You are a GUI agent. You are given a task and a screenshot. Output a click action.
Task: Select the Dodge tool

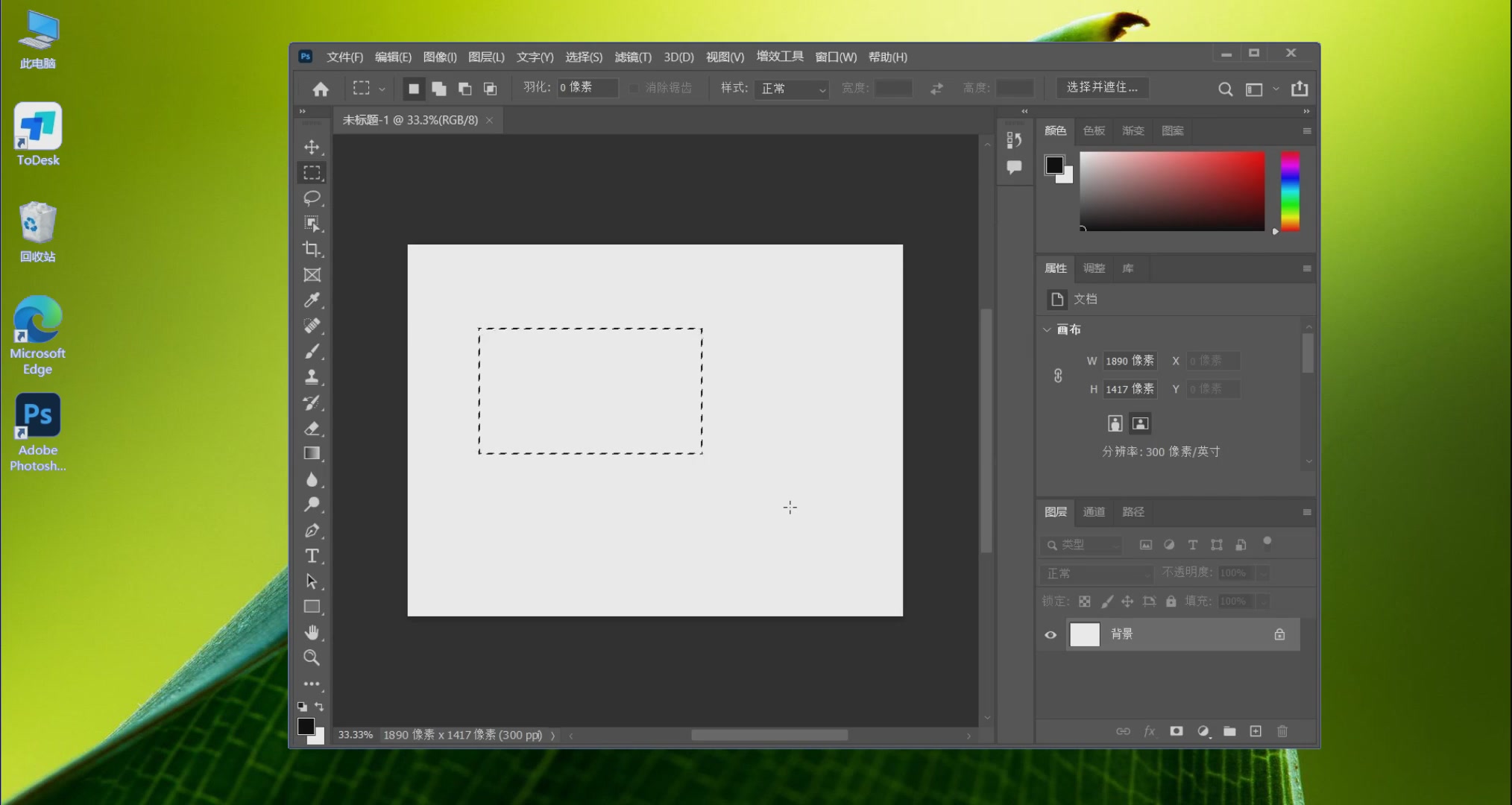312,505
